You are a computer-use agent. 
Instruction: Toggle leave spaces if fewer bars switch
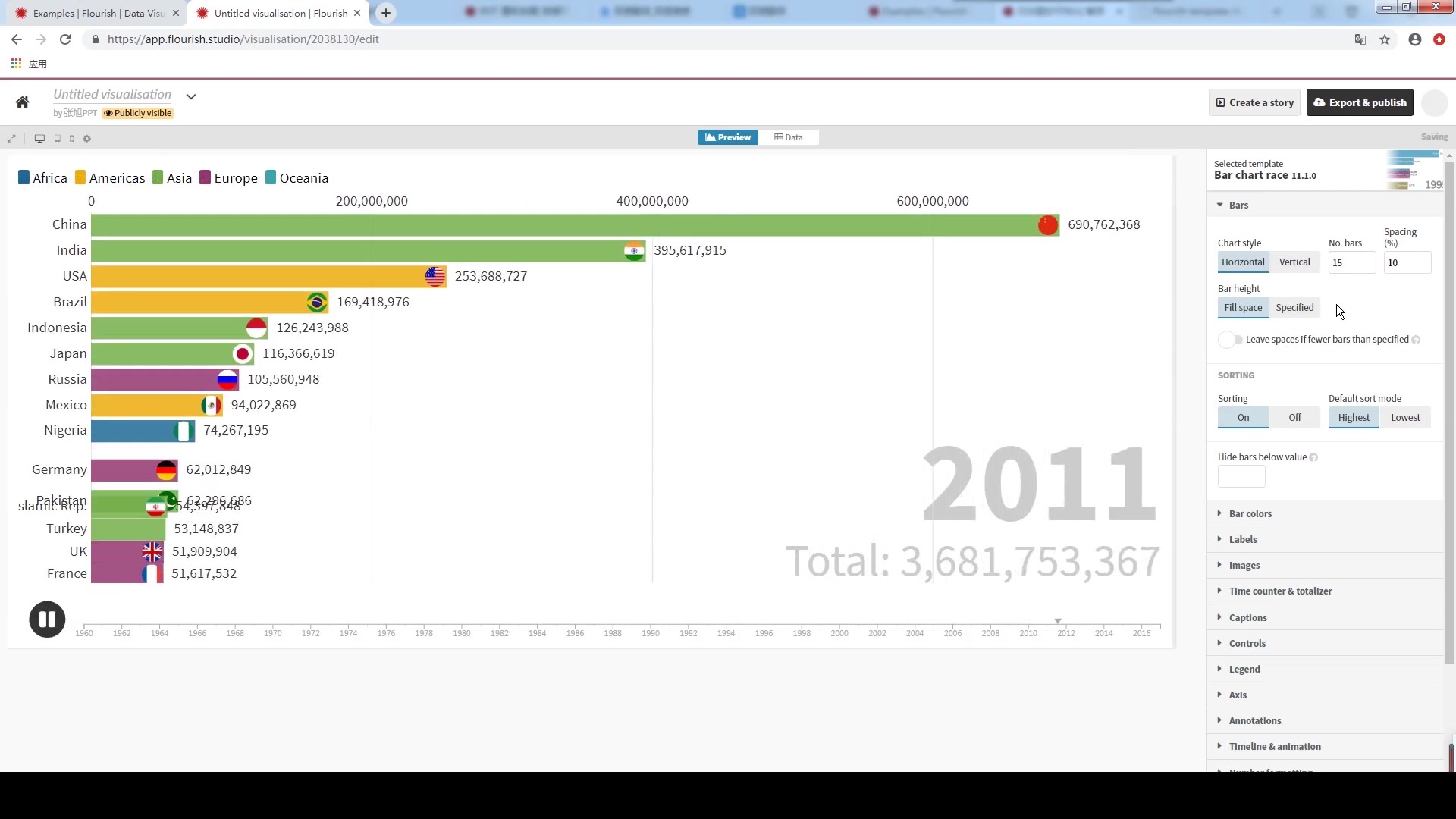click(x=1230, y=340)
